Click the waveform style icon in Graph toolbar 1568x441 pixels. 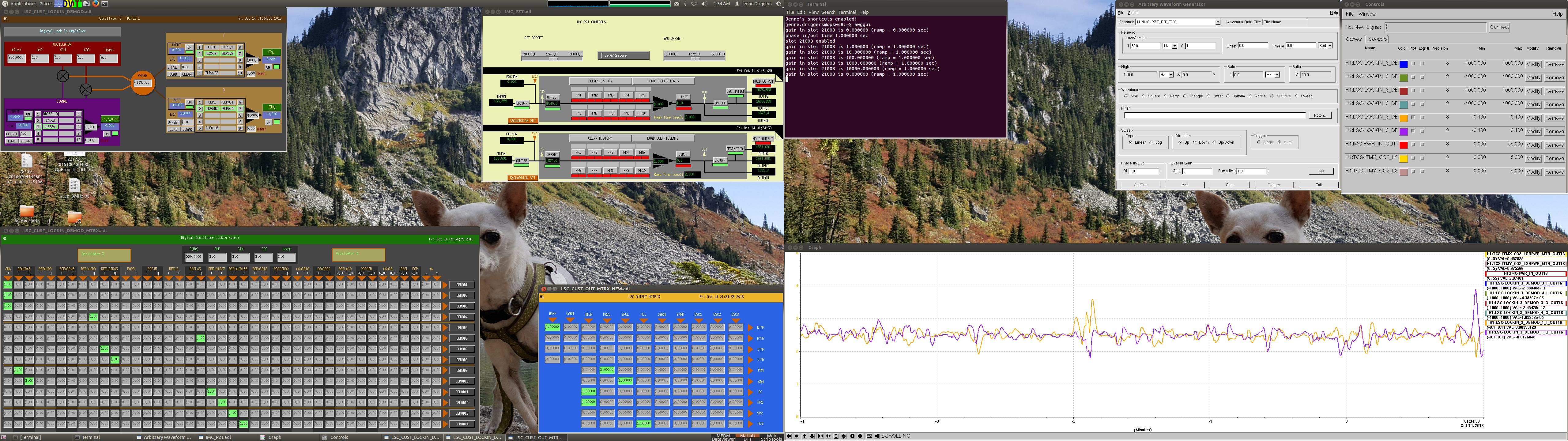tap(869, 436)
